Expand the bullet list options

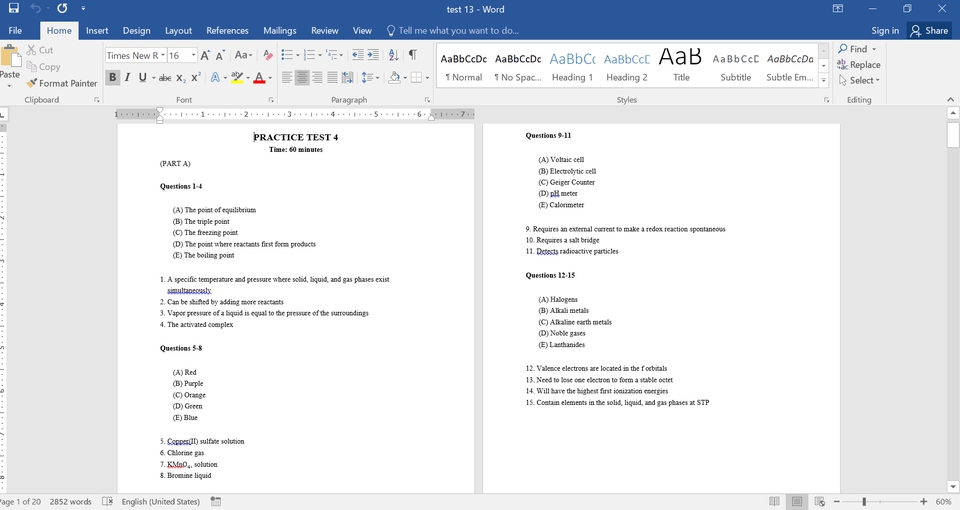click(x=298, y=56)
